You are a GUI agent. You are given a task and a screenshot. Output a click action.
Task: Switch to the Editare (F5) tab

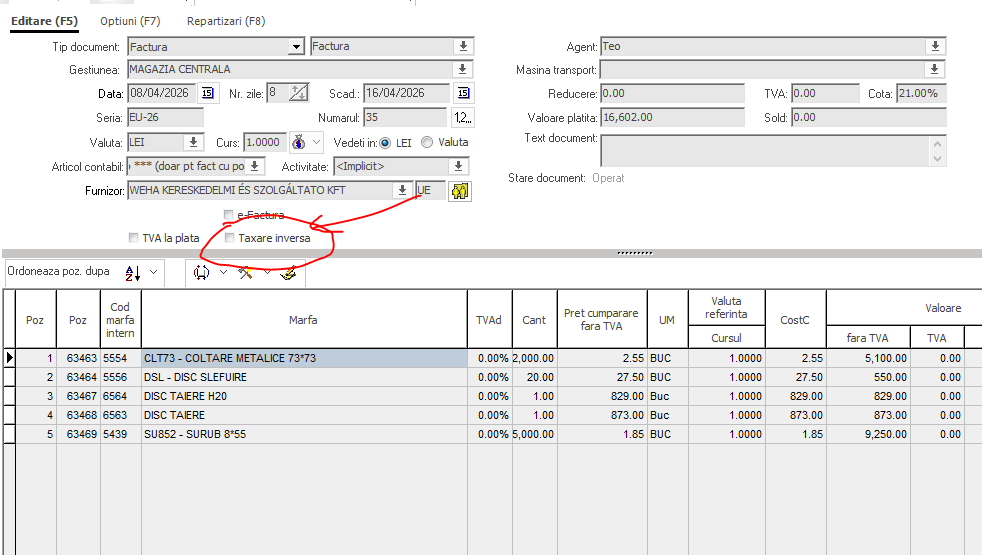44,21
